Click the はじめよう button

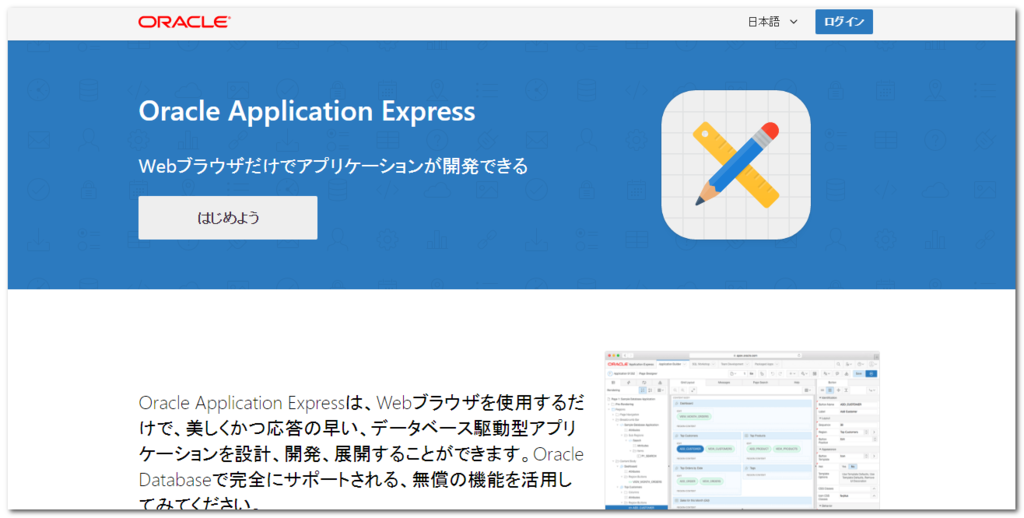228,218
